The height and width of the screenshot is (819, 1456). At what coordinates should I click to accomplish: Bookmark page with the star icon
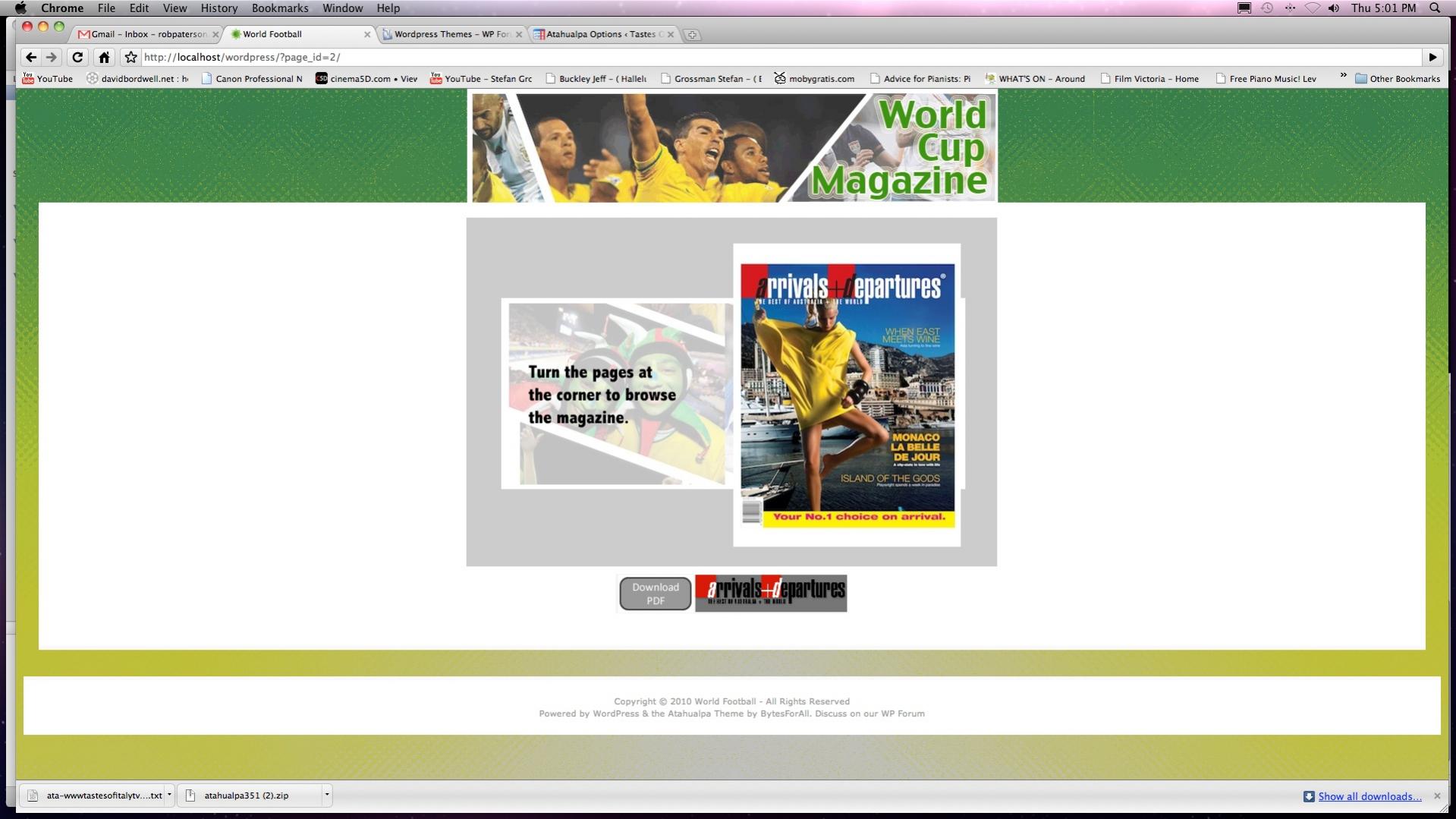point(131,57)
